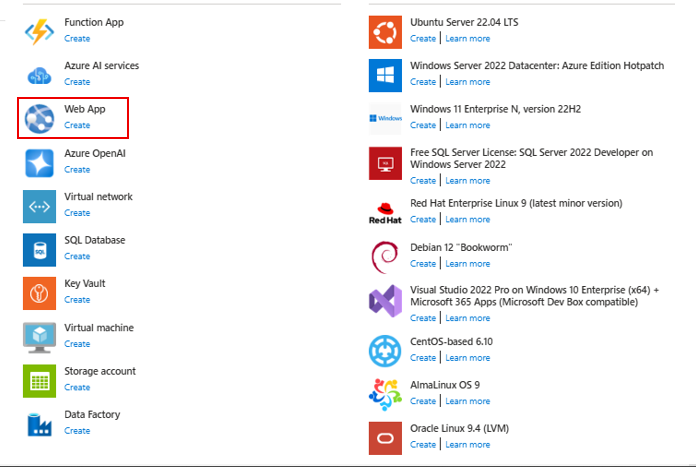Click the Azure OpenAI title text
Image resolution: width=696 pixels, height=467 pixels.
click(x=95, y=154)
